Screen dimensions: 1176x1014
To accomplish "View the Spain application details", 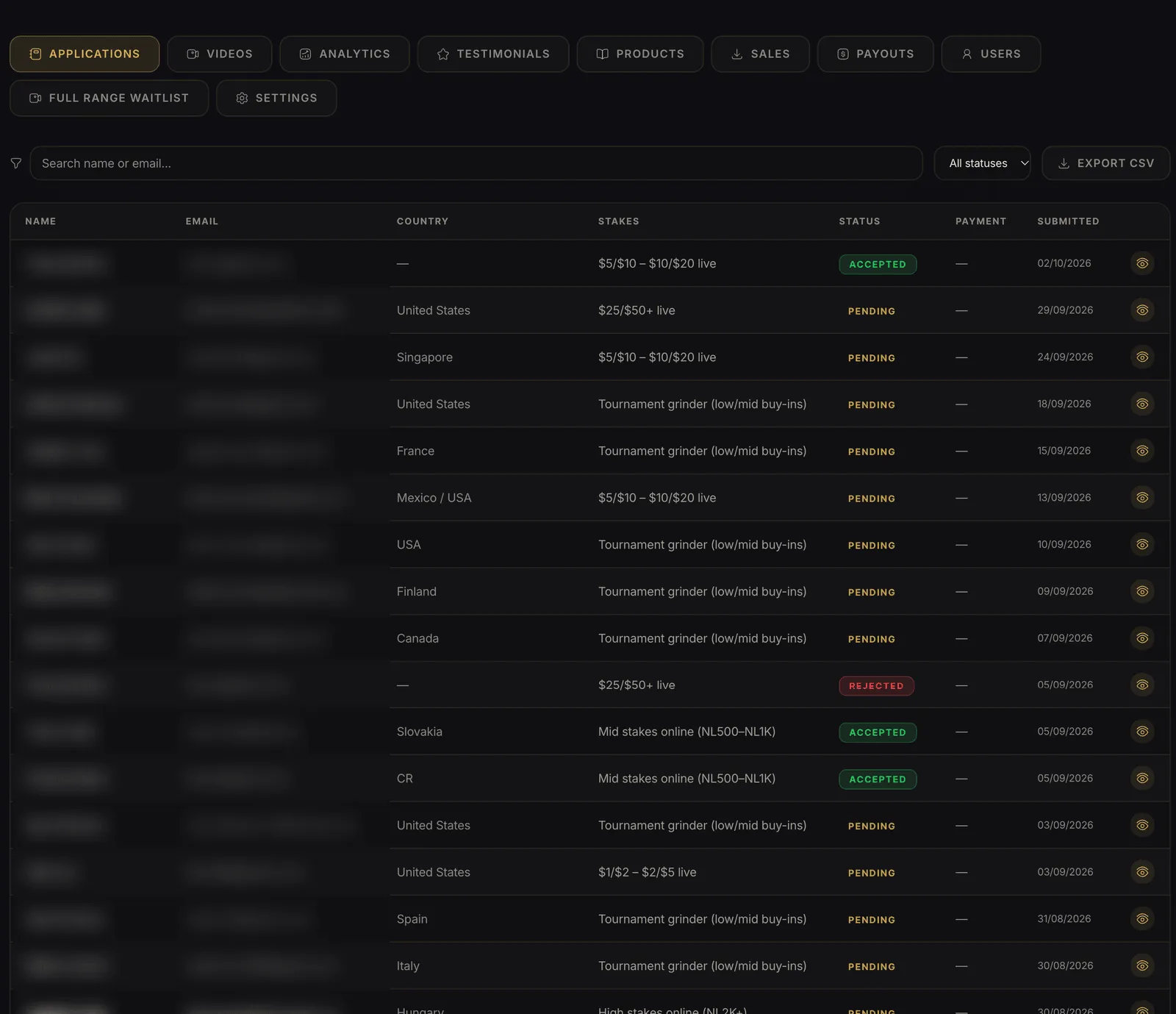I will pos(1142,919).
